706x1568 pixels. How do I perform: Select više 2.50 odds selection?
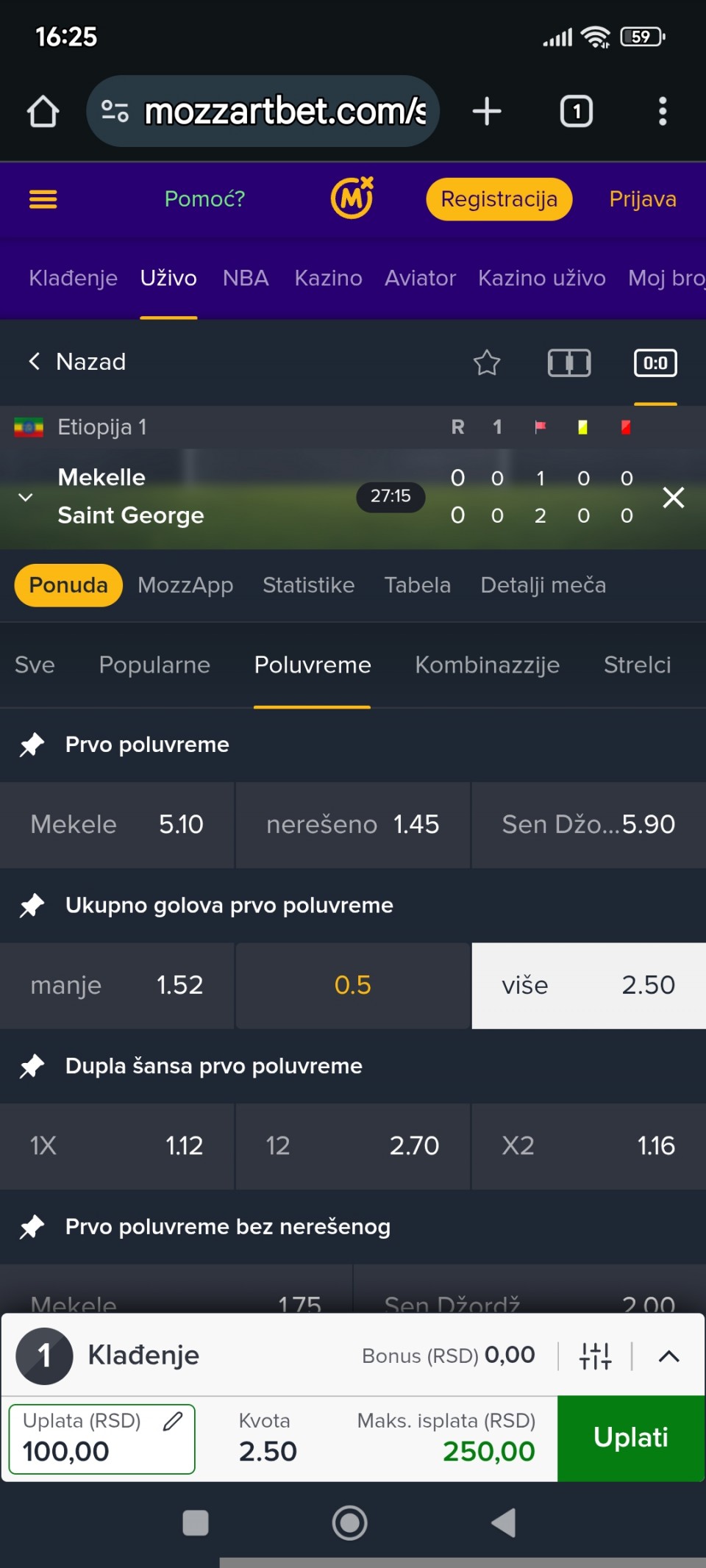point(588,985)
